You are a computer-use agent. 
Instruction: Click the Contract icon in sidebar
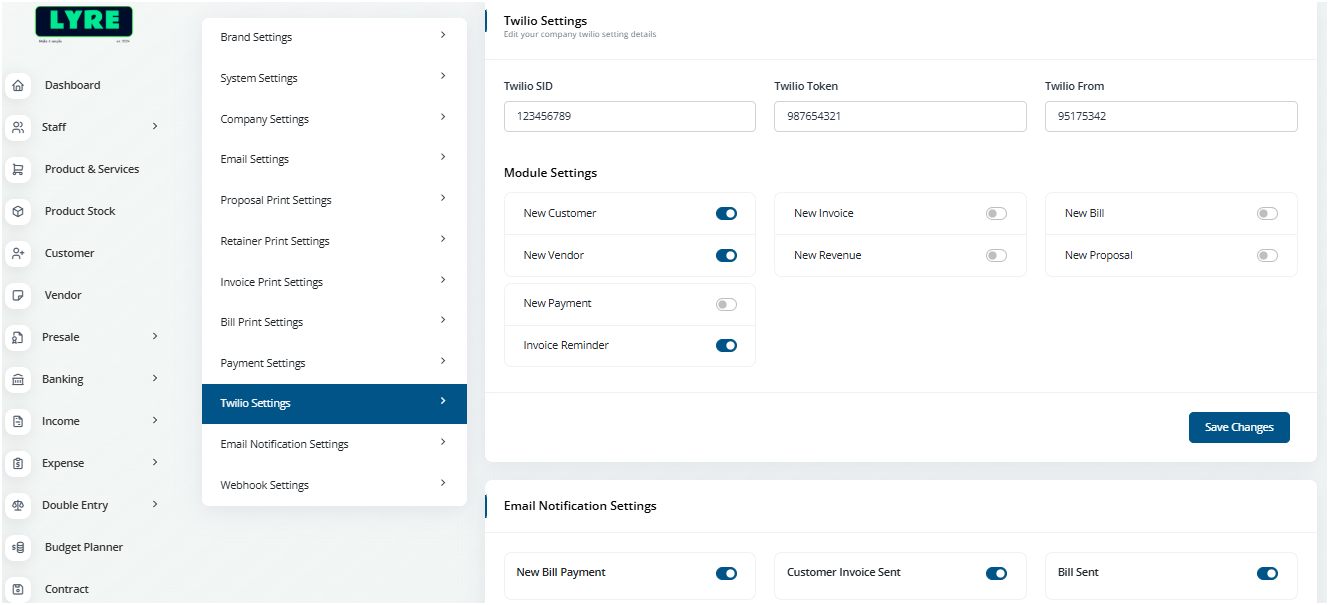(x=18, y=589)
